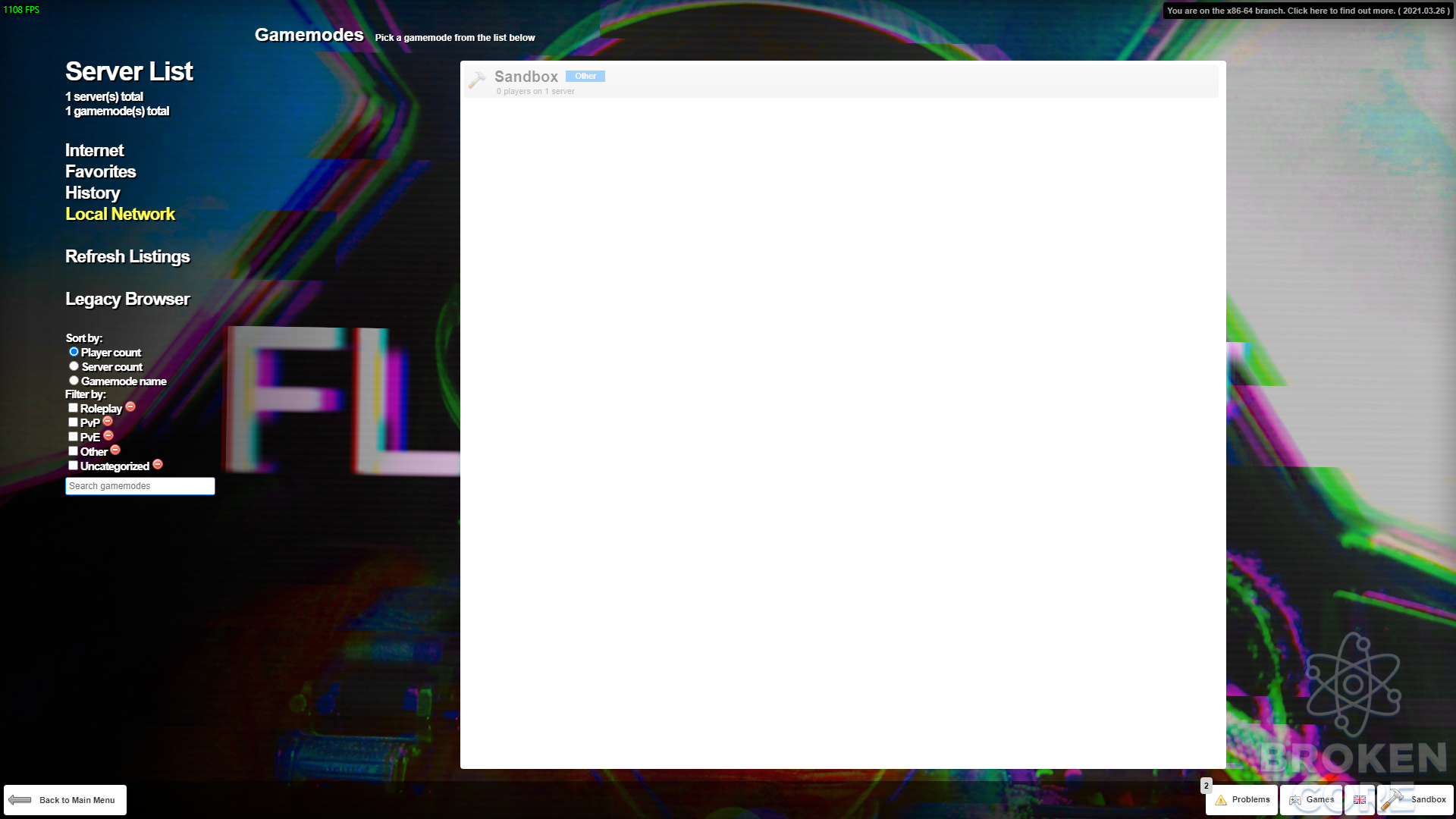The width and height of the screenshot is (1456, 819).
Task: Click the '1 gamemode(s) total' text
Action: click(x=117, y=111)
